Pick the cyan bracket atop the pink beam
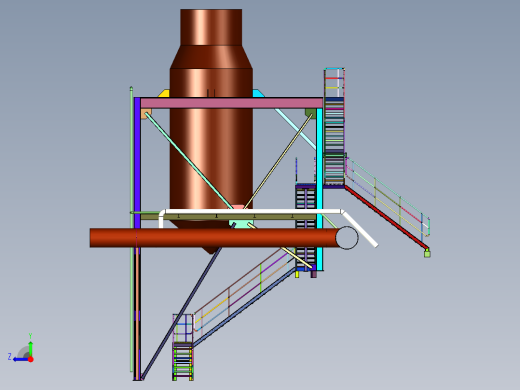 [258, 93]
